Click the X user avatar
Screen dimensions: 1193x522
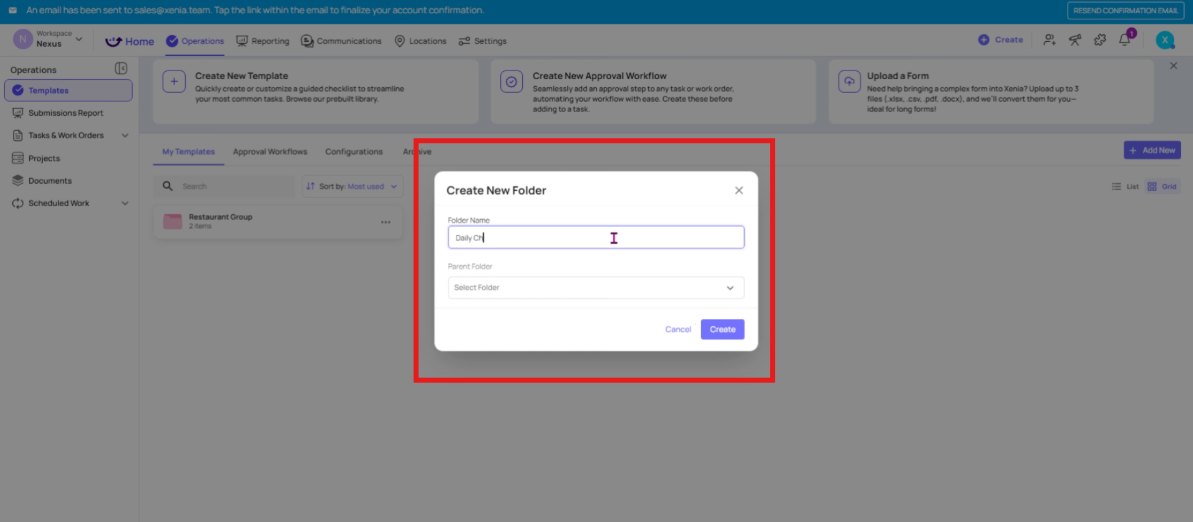pos(1164,40)
